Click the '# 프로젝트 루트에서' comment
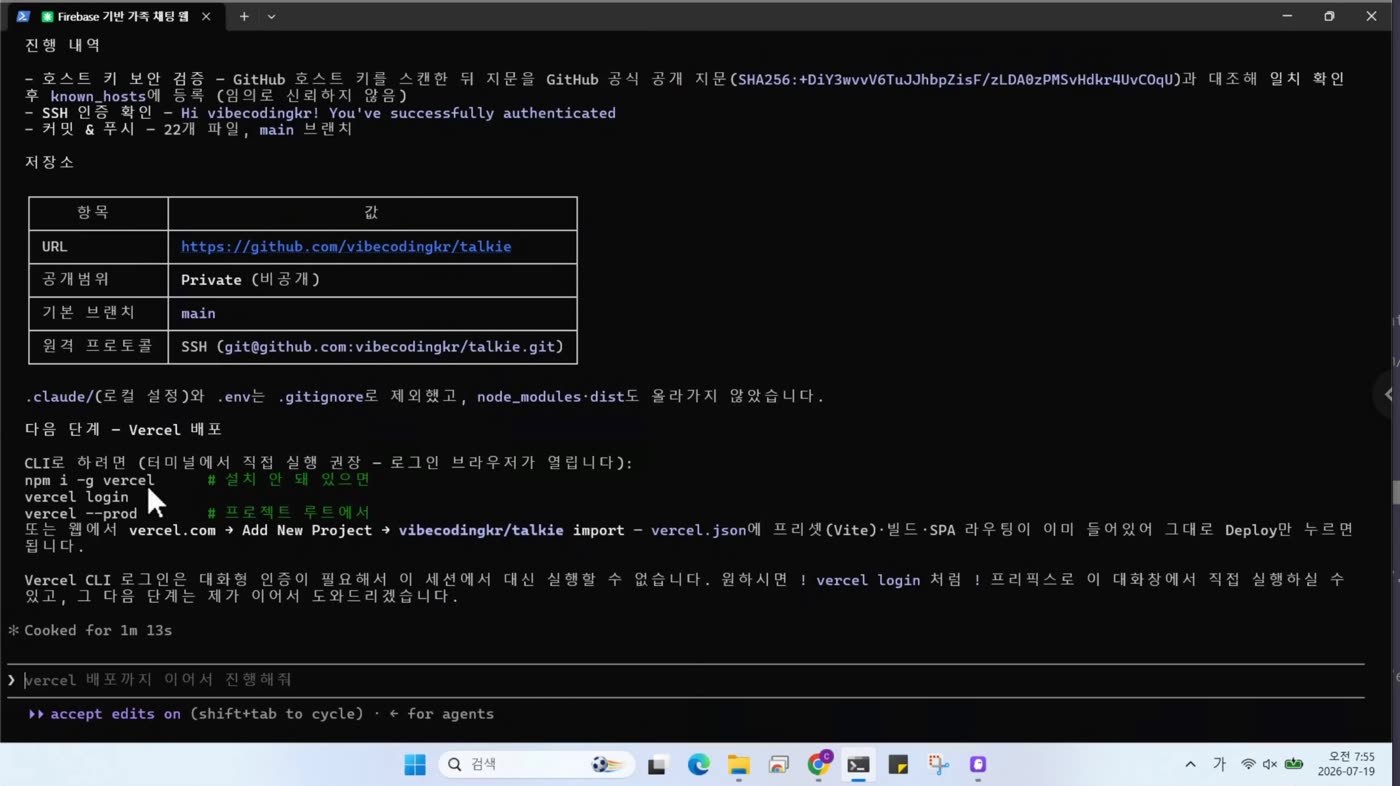The height and width of the screenshot is (786, 1400). (289, 514)
